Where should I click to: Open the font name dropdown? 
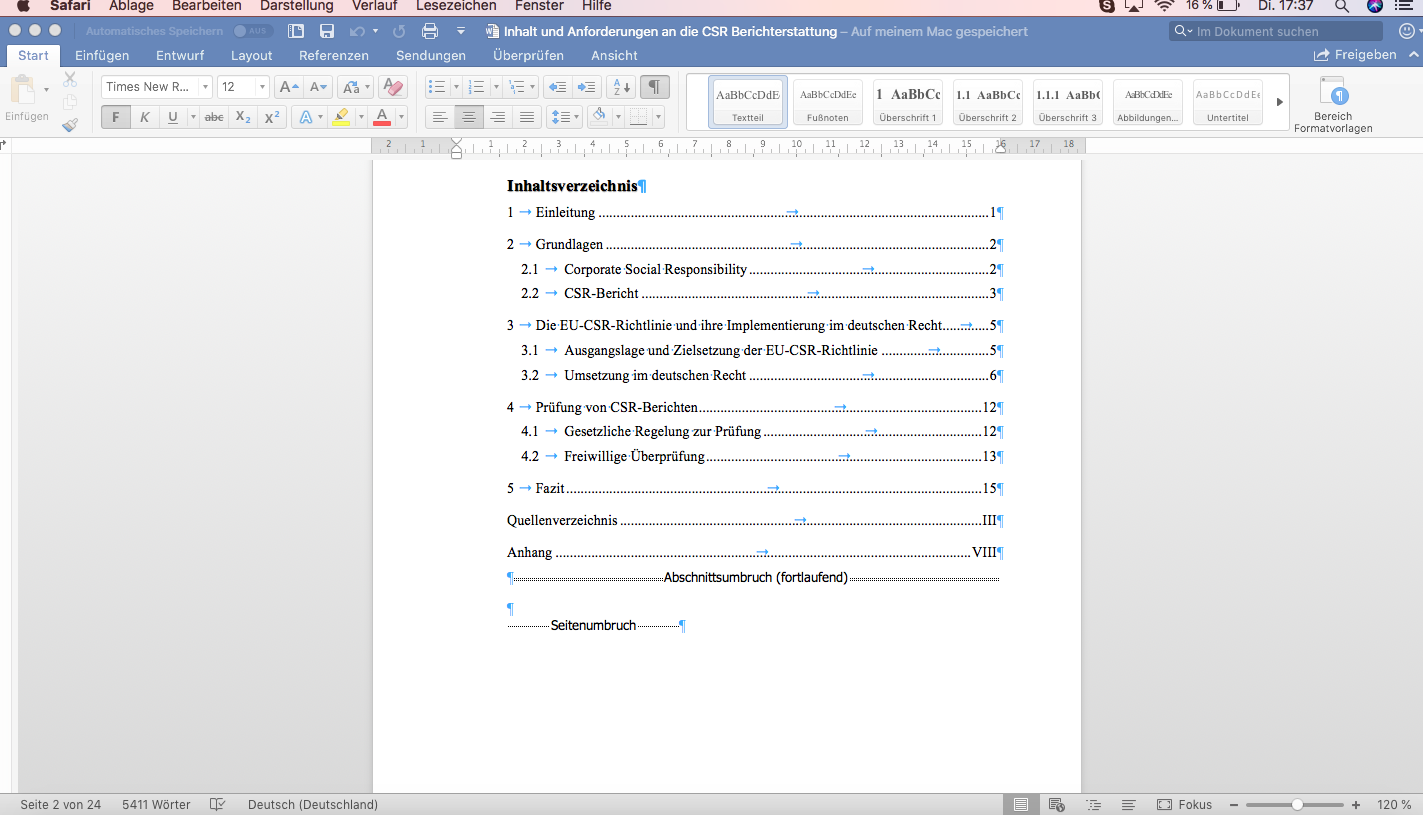click(x=205, y=87)
